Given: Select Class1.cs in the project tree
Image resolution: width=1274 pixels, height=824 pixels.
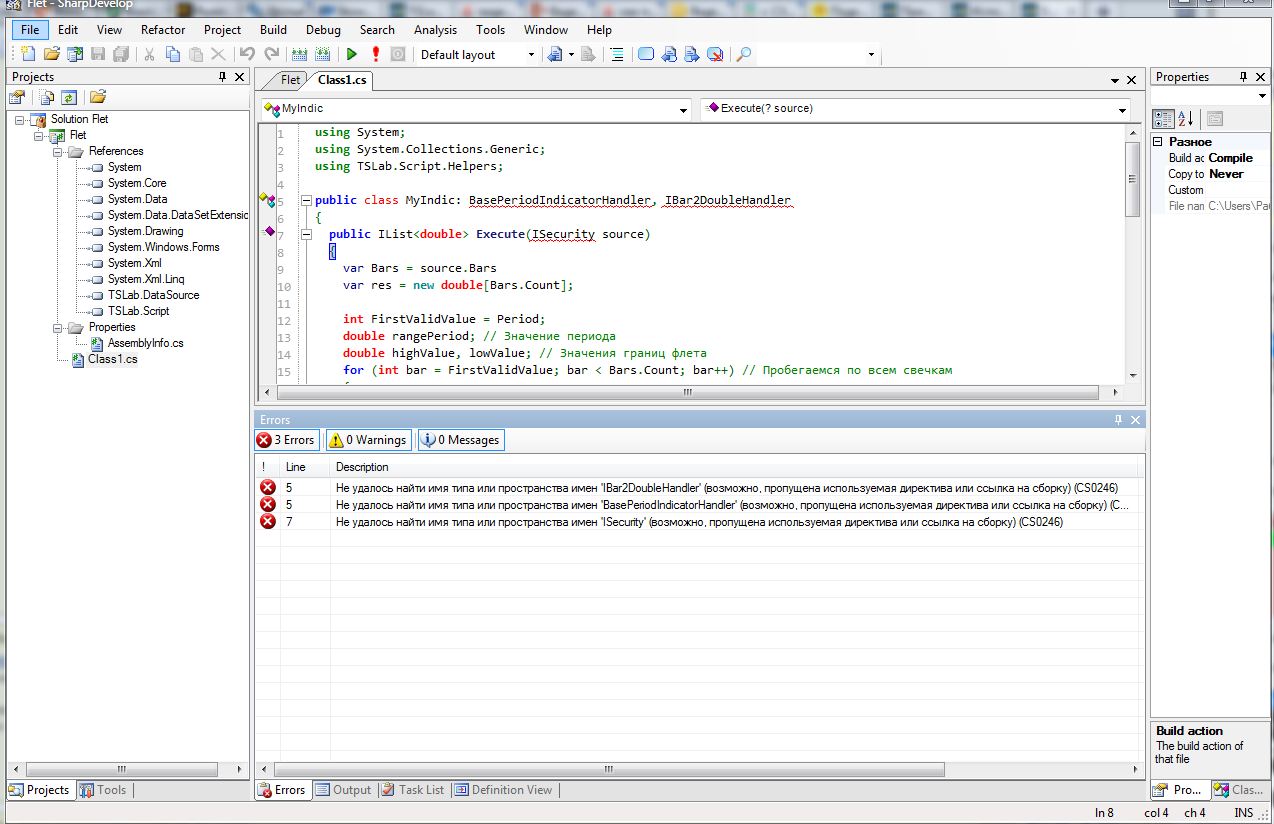Looking at the screenshot, I should pyautogui.click(x=112, y=359).
